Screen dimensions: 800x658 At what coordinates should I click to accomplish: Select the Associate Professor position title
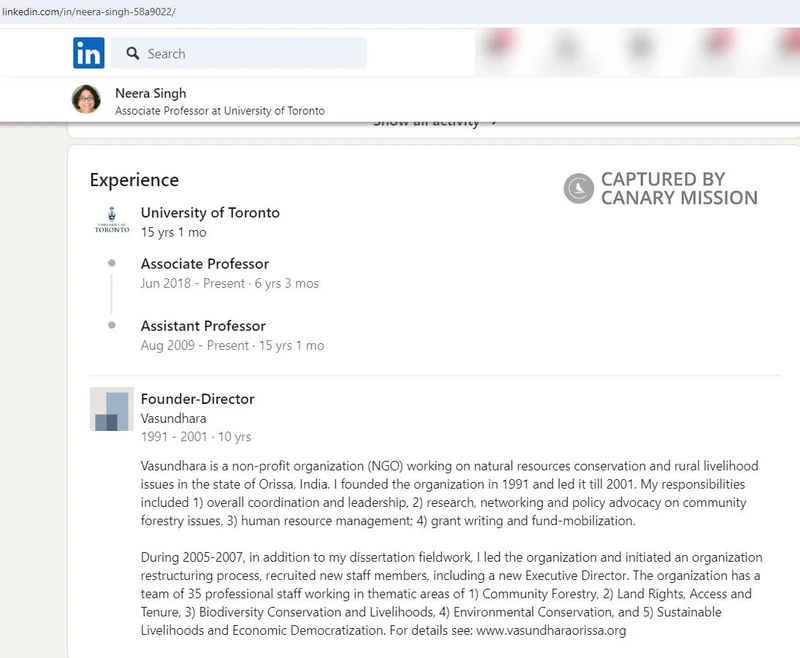(205, 264)
